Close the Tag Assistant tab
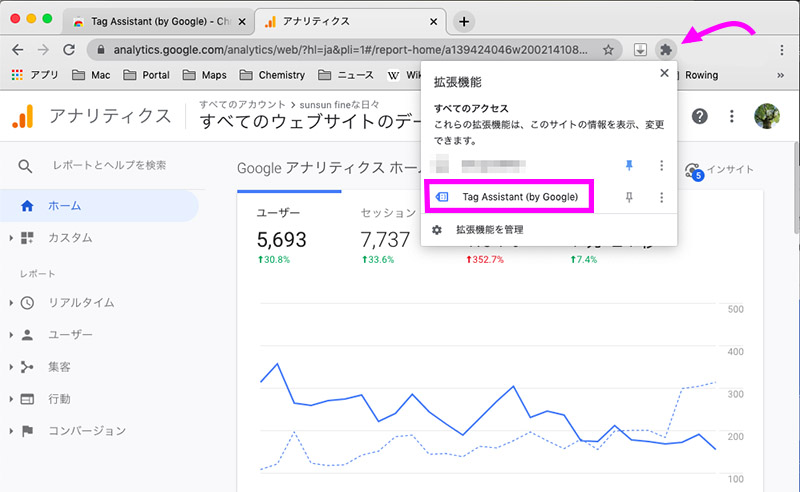This screenshot has height=492, width=800. click(x=242, y=21)
